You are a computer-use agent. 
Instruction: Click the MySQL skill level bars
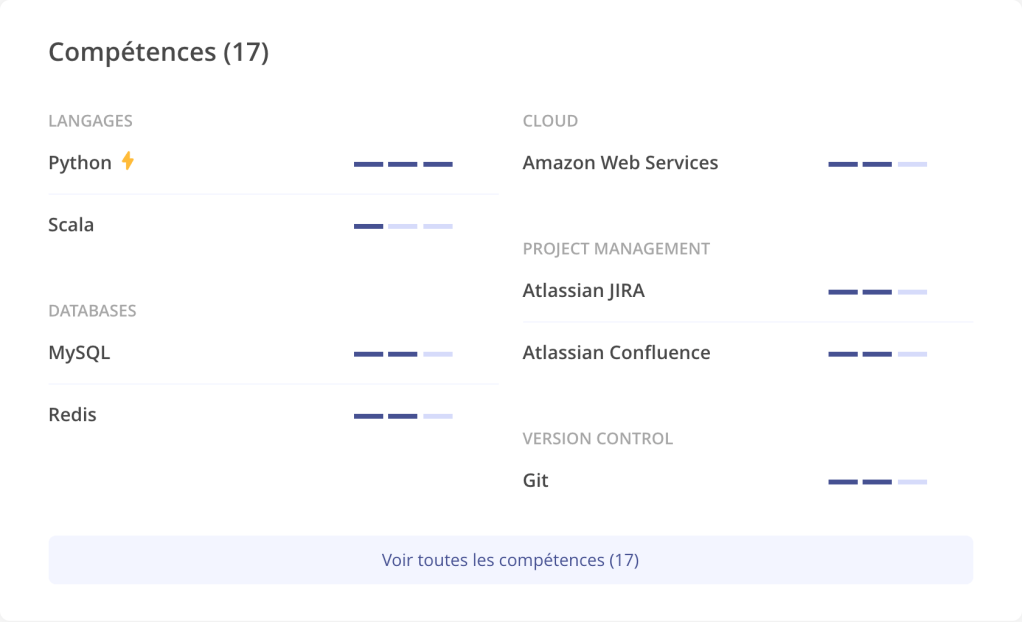click(403, 354)
